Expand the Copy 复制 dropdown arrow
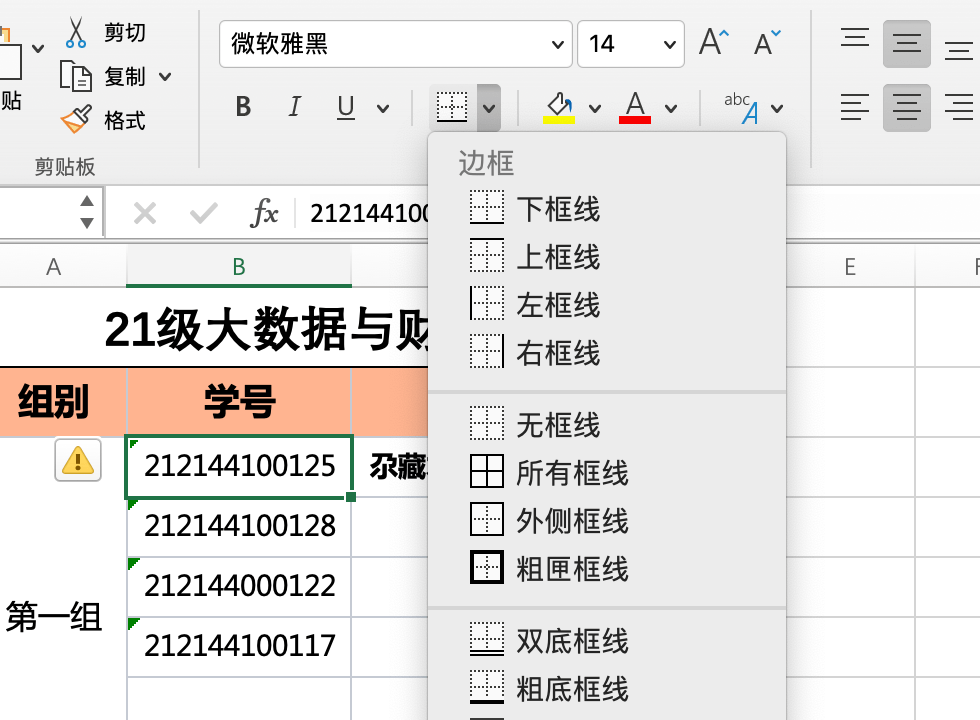 165,77
